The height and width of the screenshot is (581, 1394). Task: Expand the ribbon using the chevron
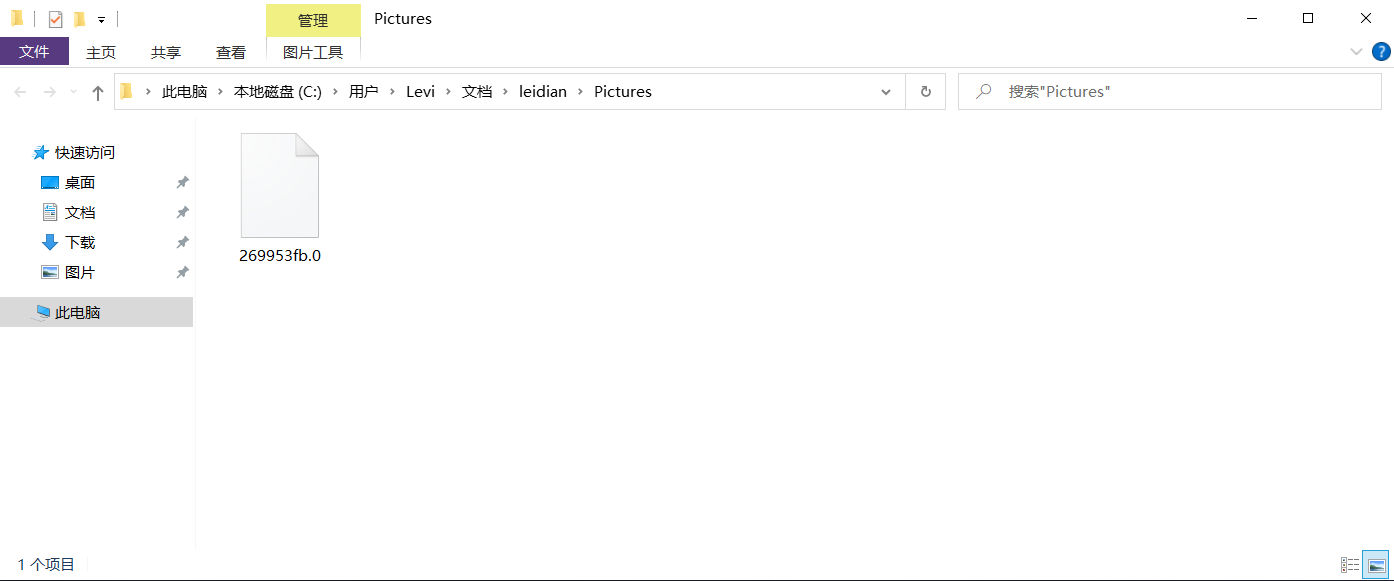coord(1356,52)
